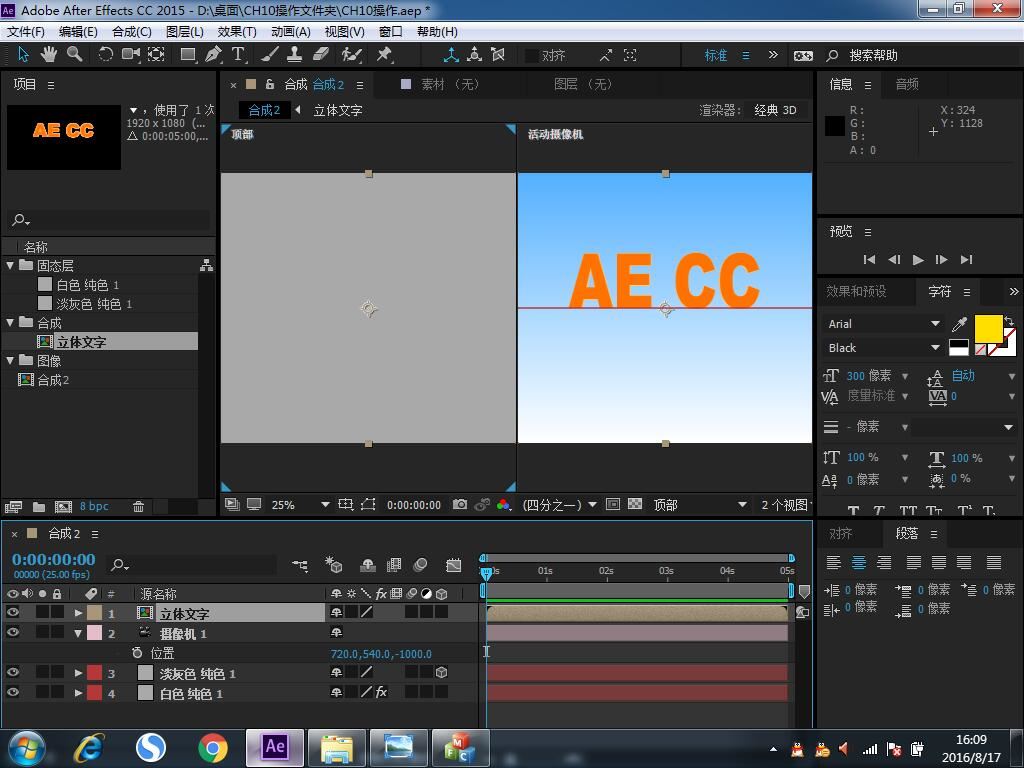Image resolution: width=1024 pixels, height=768 pixels.
Task: Open the 动画(A) menu
Action: click(x=291, y=31)
